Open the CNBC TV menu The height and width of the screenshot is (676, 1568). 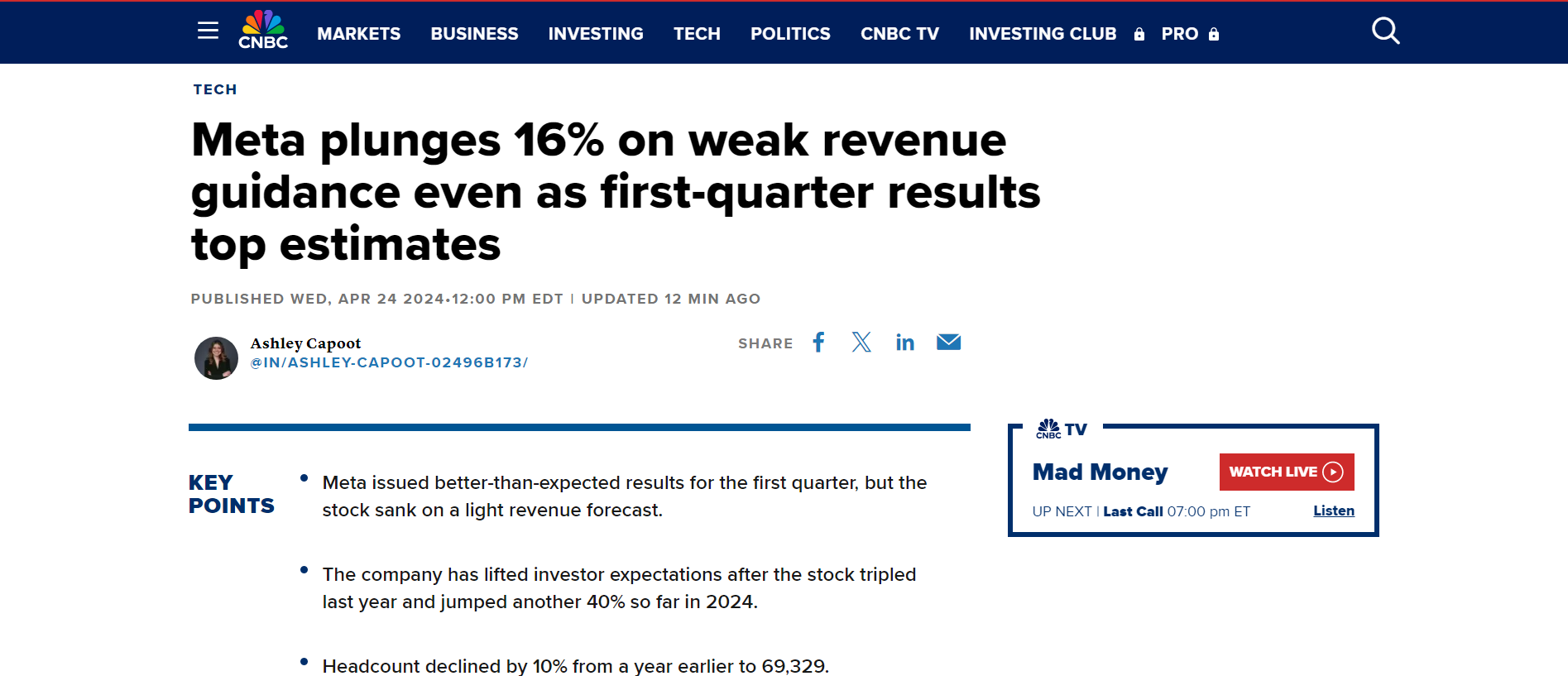click(x=899, y=34)
